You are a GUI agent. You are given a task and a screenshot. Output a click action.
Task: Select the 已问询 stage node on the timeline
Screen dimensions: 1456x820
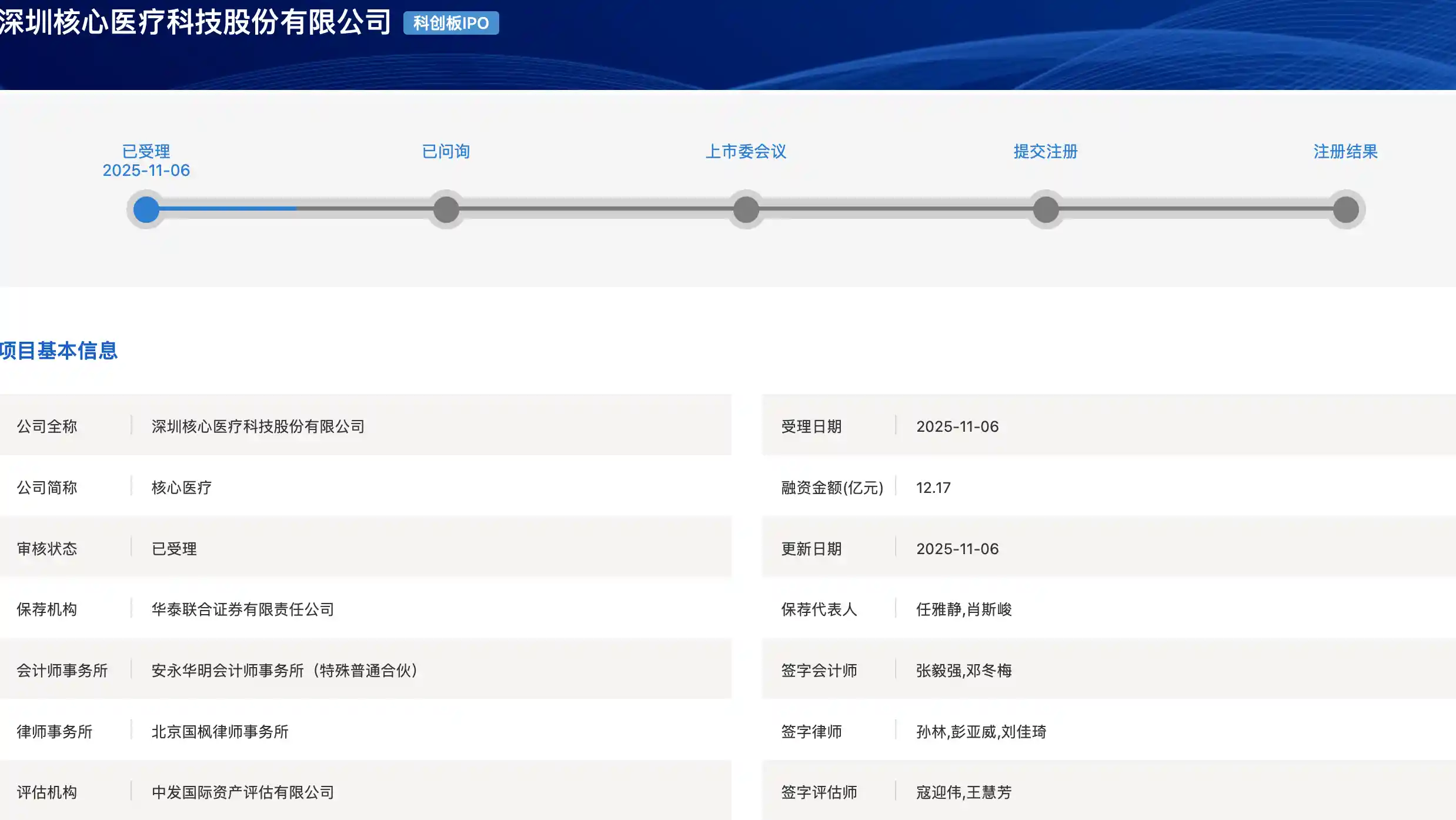(446, 209)
